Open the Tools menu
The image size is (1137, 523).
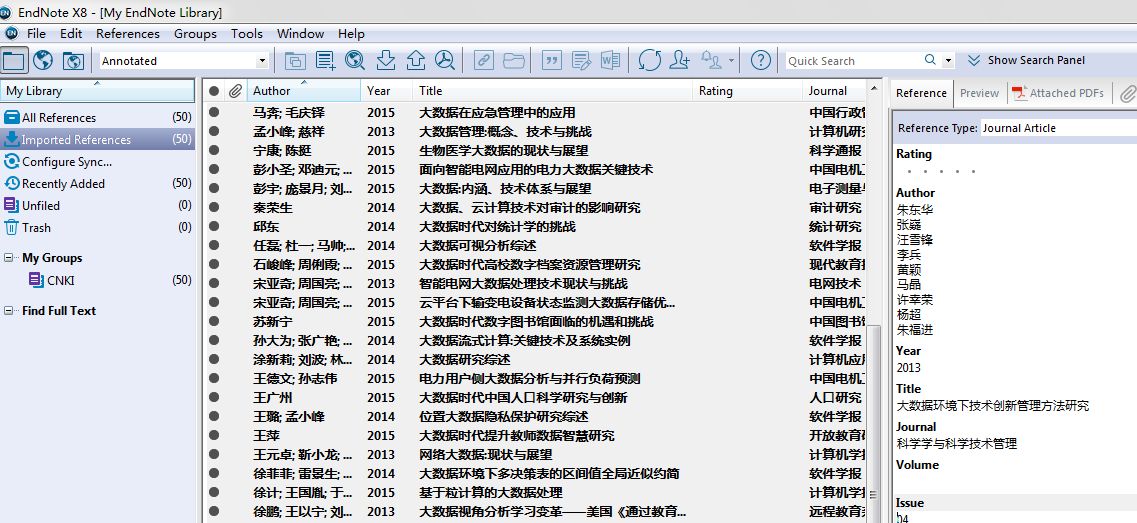[x=247, y=33]
